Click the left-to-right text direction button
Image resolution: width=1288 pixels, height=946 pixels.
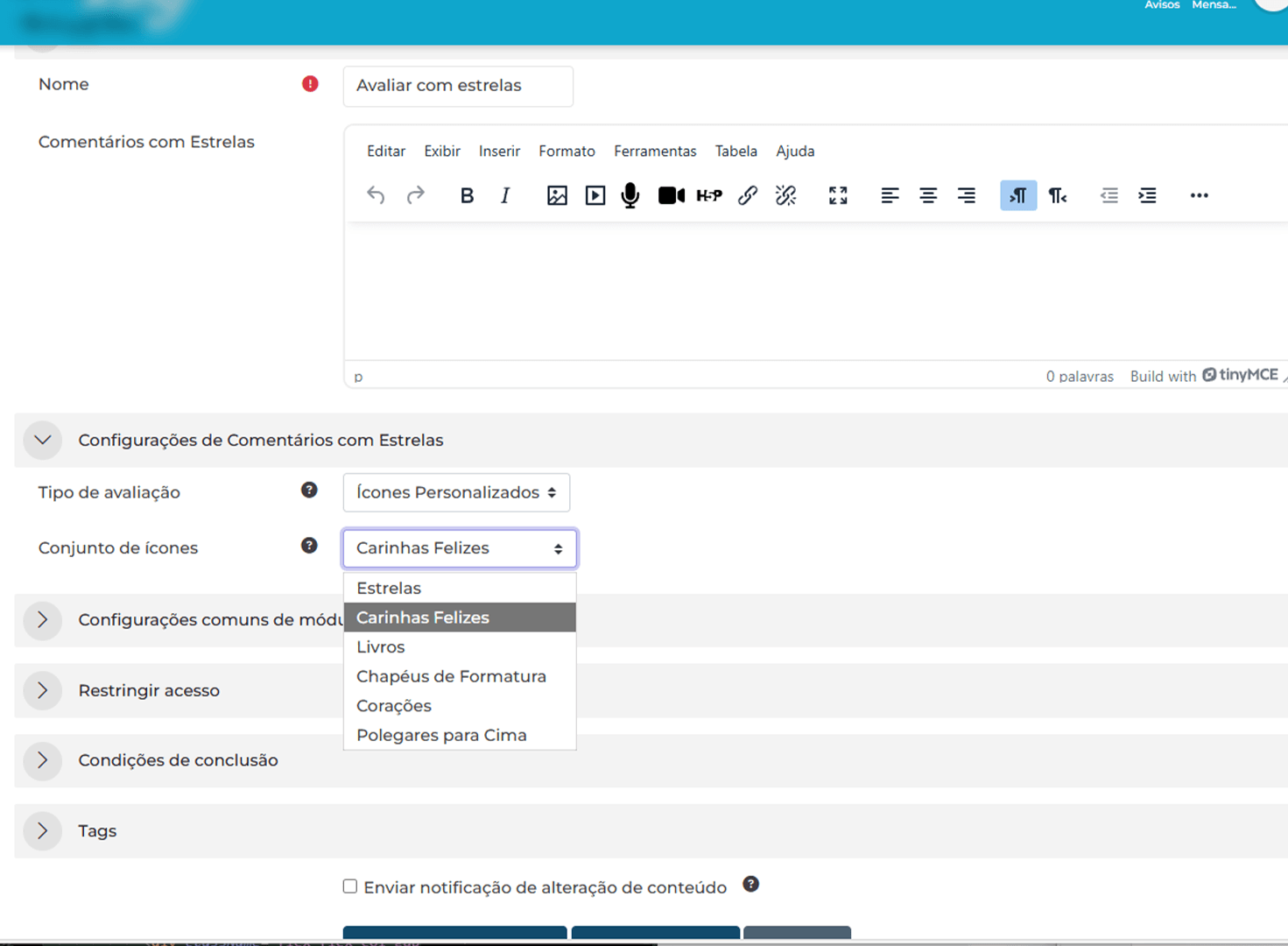coord(1018,195)
